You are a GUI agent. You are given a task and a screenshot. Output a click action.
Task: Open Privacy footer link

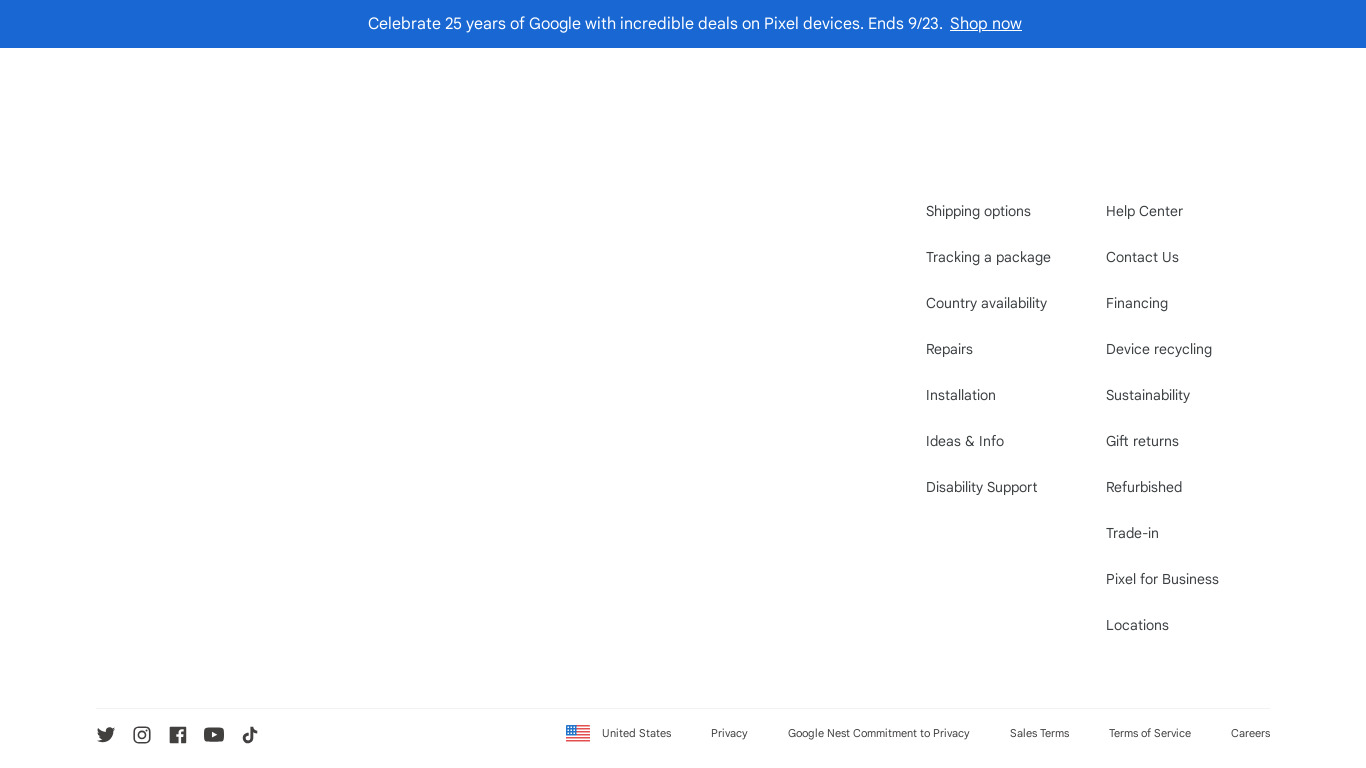pos(729,733)
